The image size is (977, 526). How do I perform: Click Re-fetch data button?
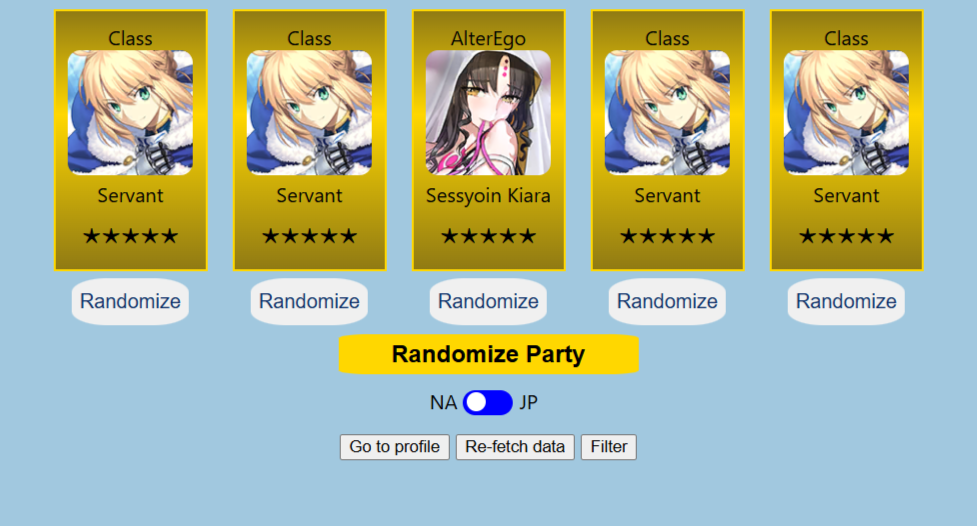click(515, 447)
